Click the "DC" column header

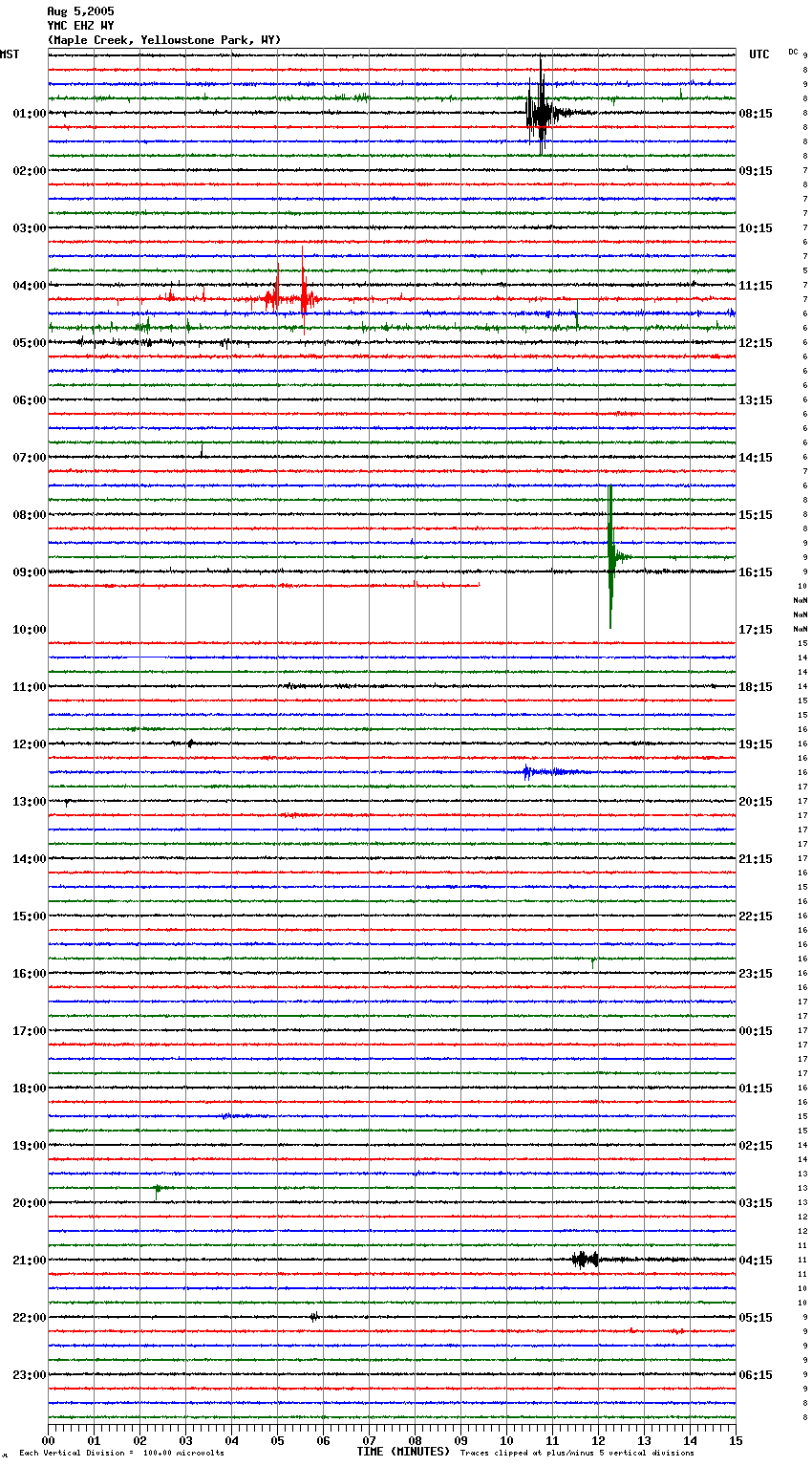(x=793, y=52)
